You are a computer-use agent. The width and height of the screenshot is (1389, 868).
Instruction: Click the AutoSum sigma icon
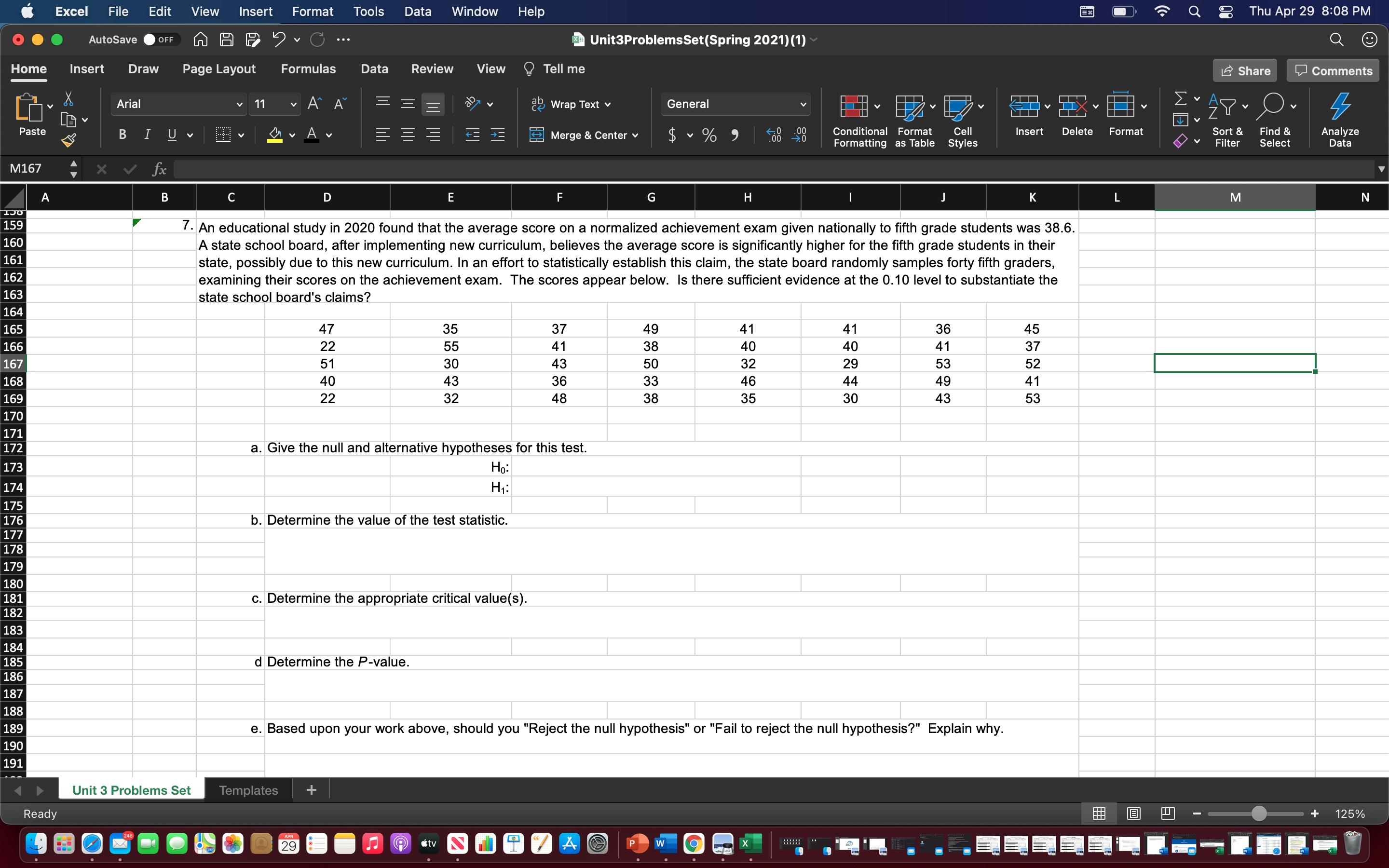pos(1180,99)
